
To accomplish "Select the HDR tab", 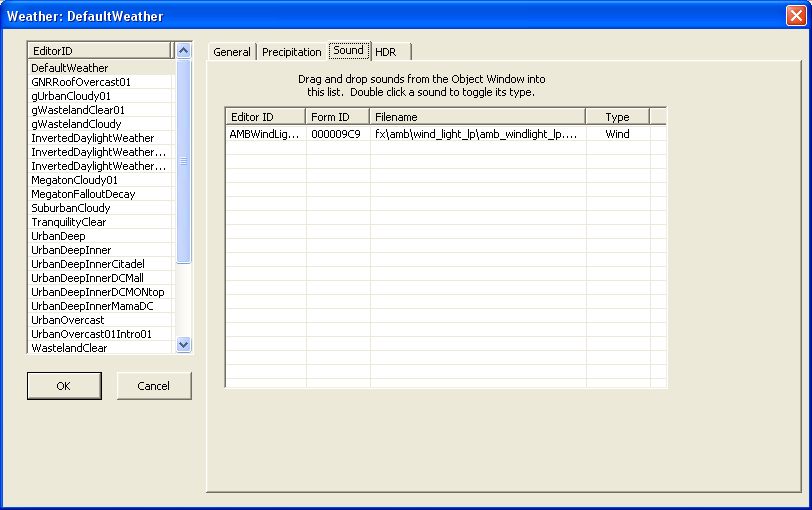I will click(386, 52).
